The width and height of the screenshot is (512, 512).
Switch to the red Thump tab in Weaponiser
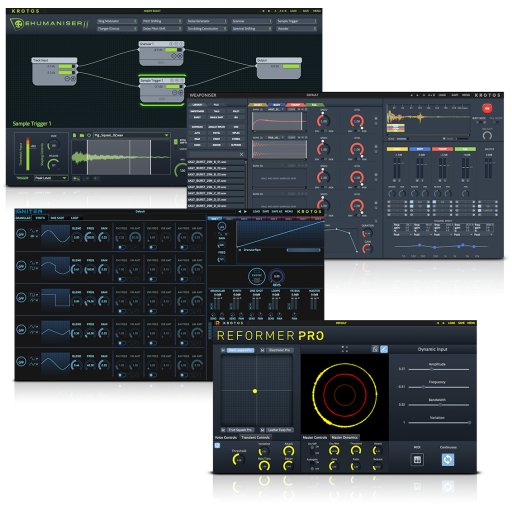pos(295,105)
